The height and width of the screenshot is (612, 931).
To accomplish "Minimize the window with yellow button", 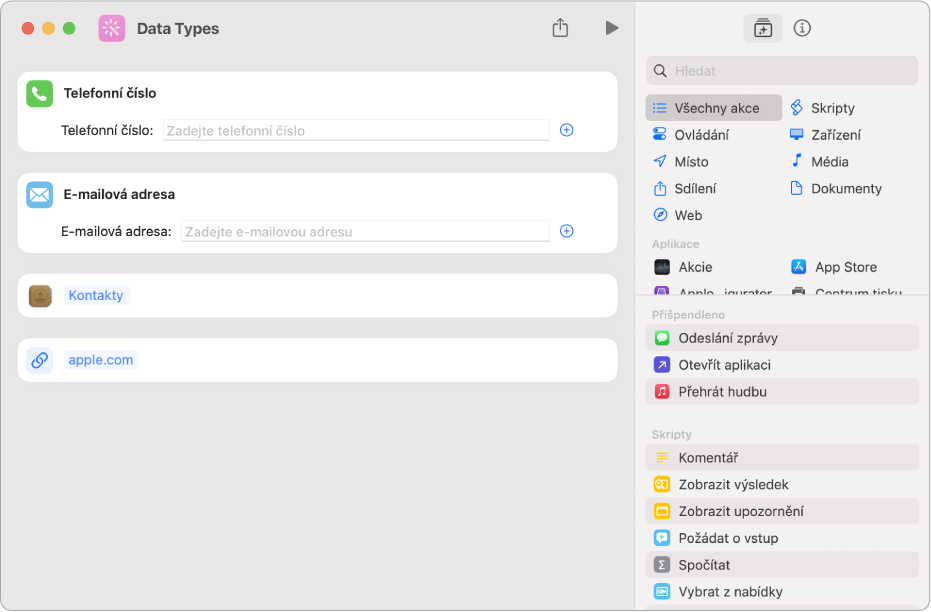I will (49, 28).
